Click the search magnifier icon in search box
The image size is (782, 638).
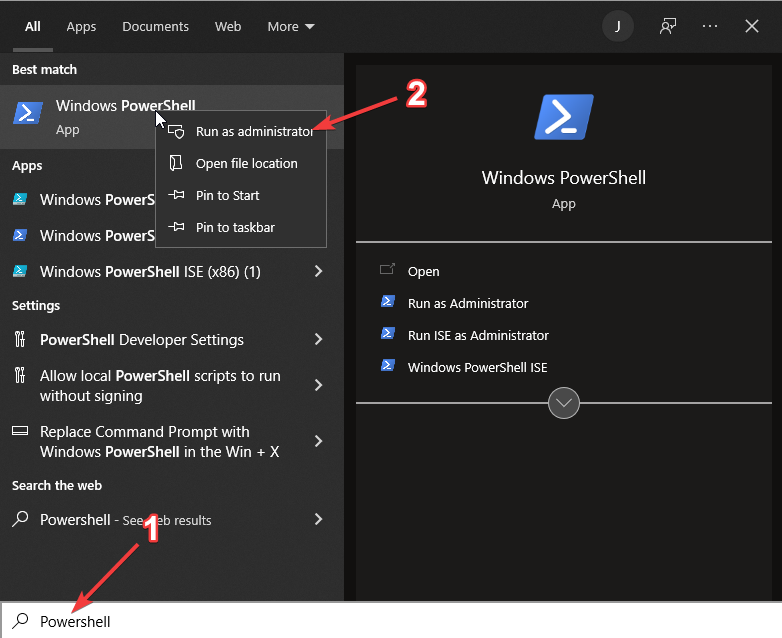(20, 621)
